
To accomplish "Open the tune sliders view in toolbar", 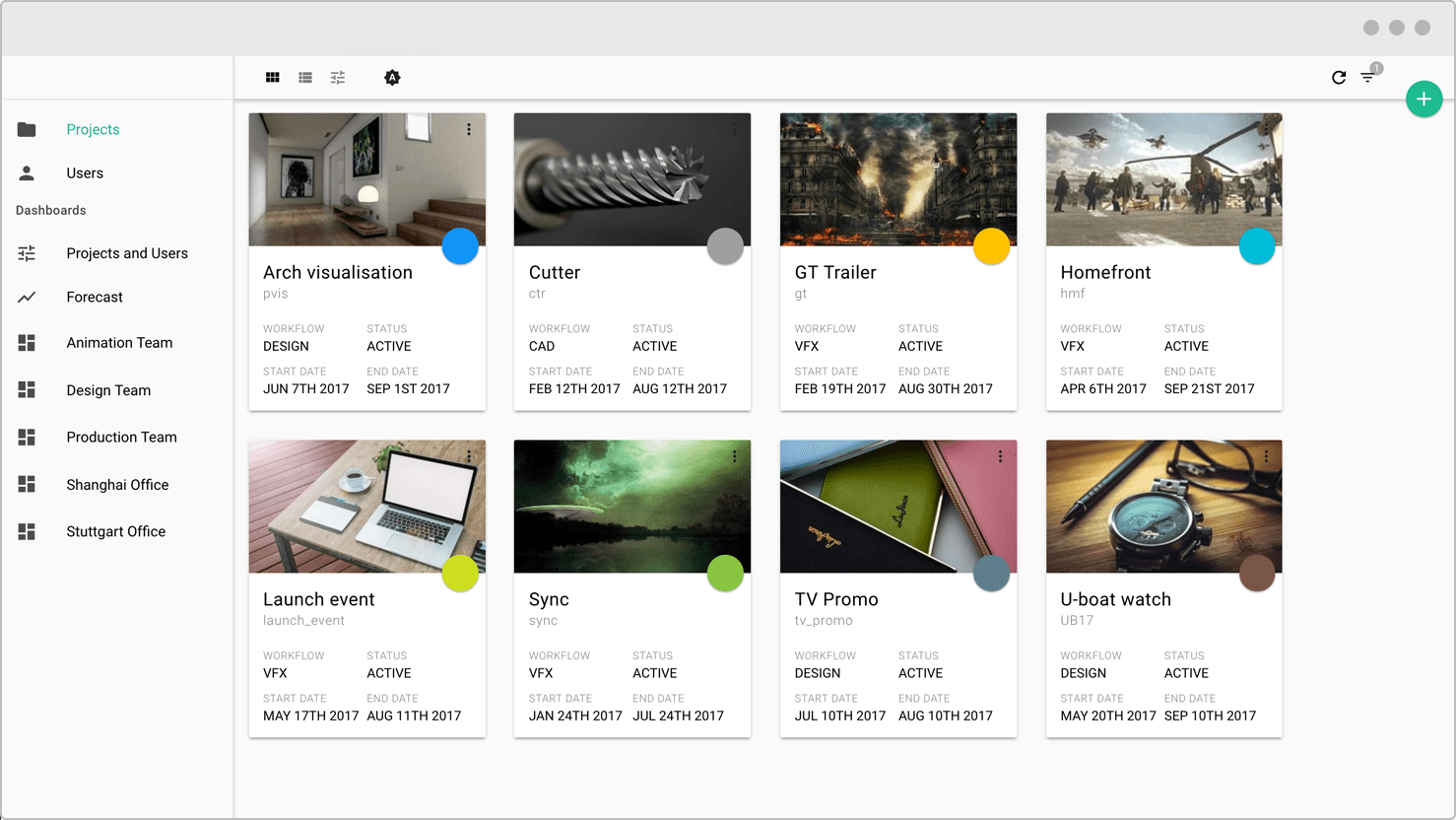I will (x=338, y=78).
